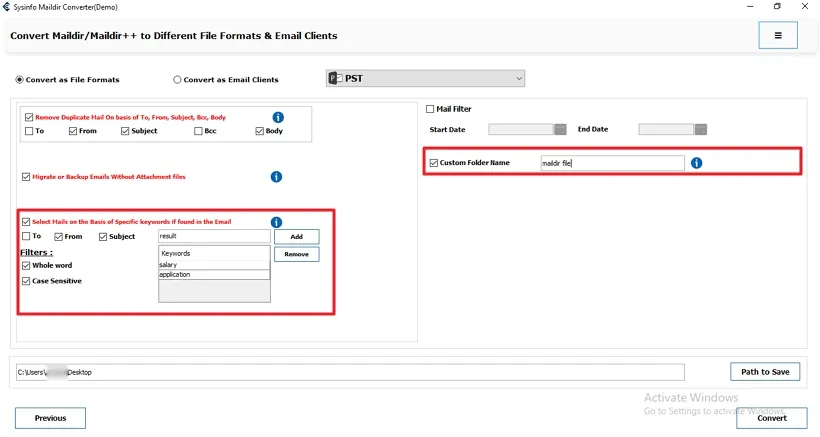The width and height of the screenshot is (820, 437).
Task: Click the Custom Folder Name text field
Action: point(611,163)
